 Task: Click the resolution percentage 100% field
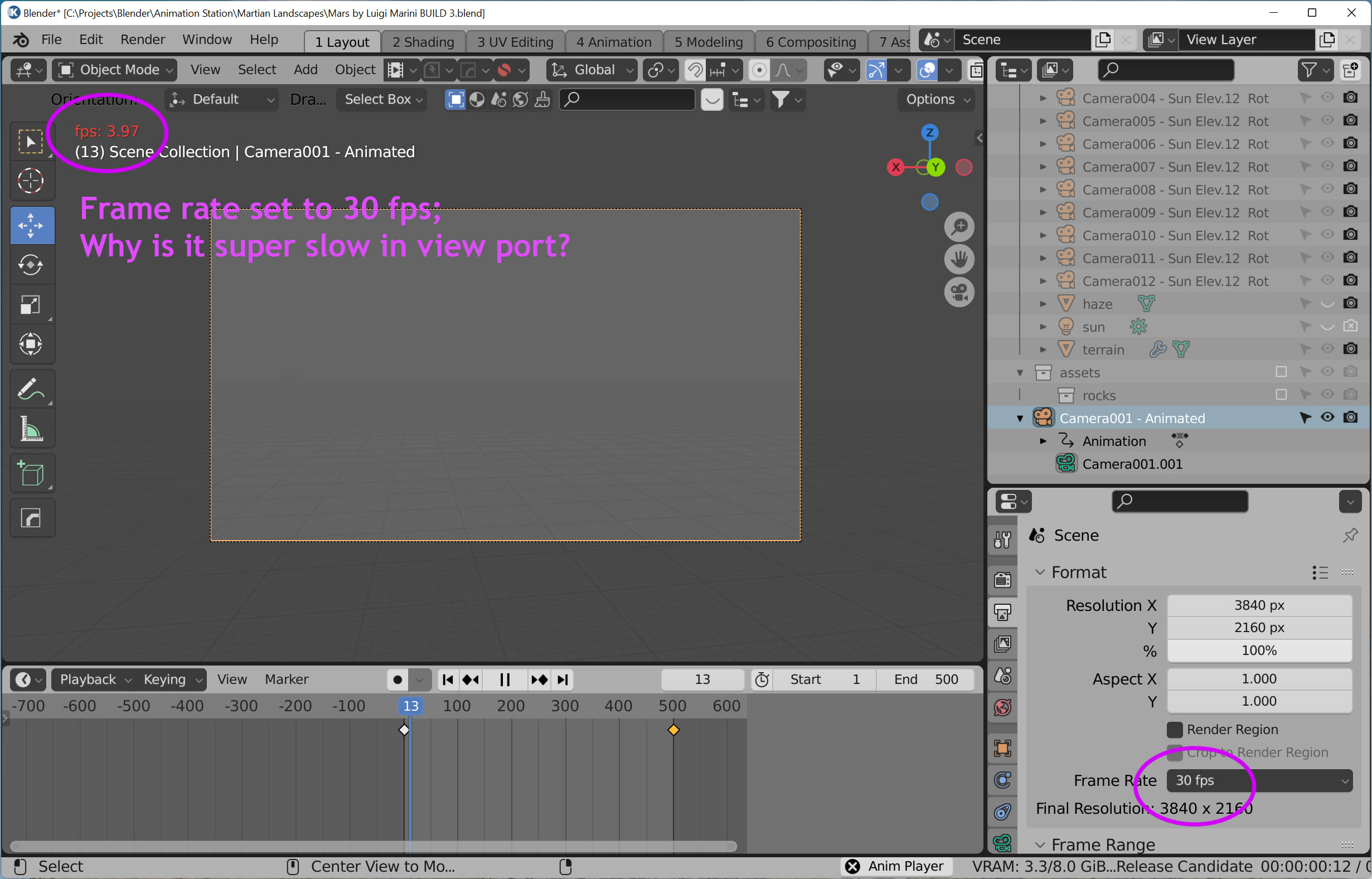click(x=1259, y=650)
